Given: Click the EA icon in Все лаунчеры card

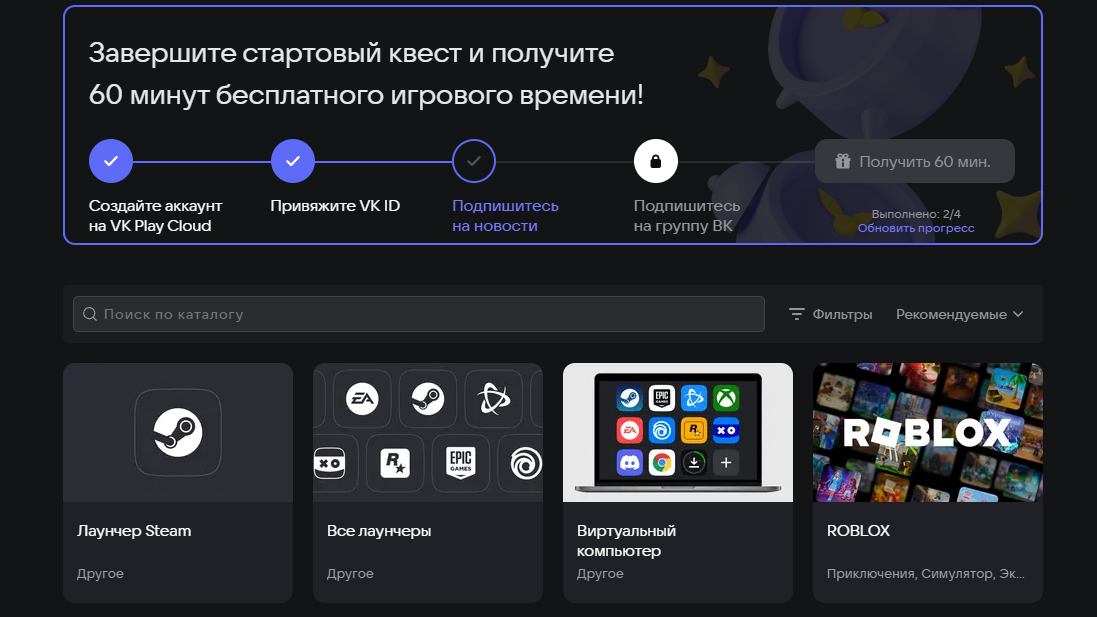Looking at the screenshot, I should pyautogui.click(x=362, y=399).
